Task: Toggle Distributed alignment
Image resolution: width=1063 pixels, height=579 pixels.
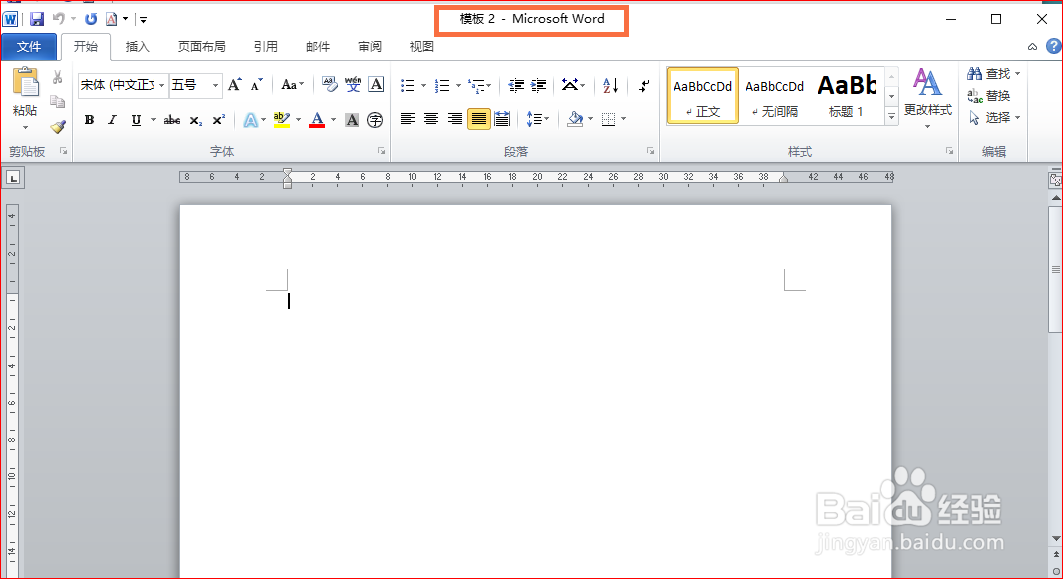Action: (x=502, y=119)
